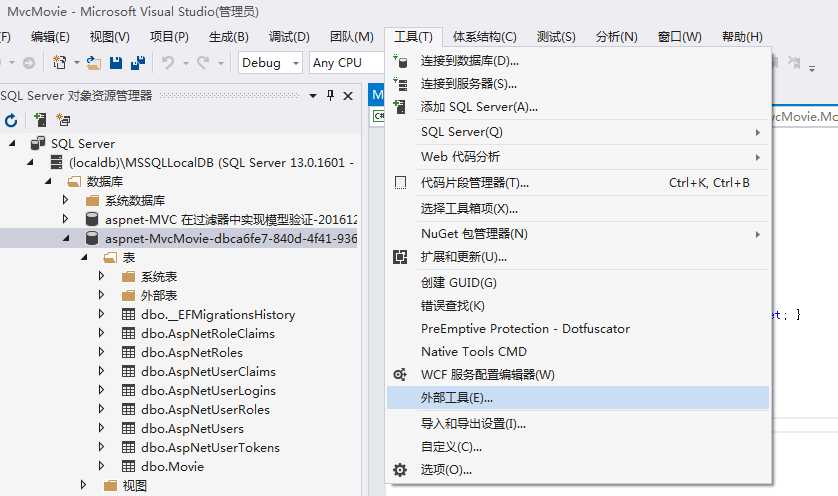This screenshot has height=496, width=838.
Task: Click the aspnet-MvcMovie database cylinder icon
Action: (92, 238)
